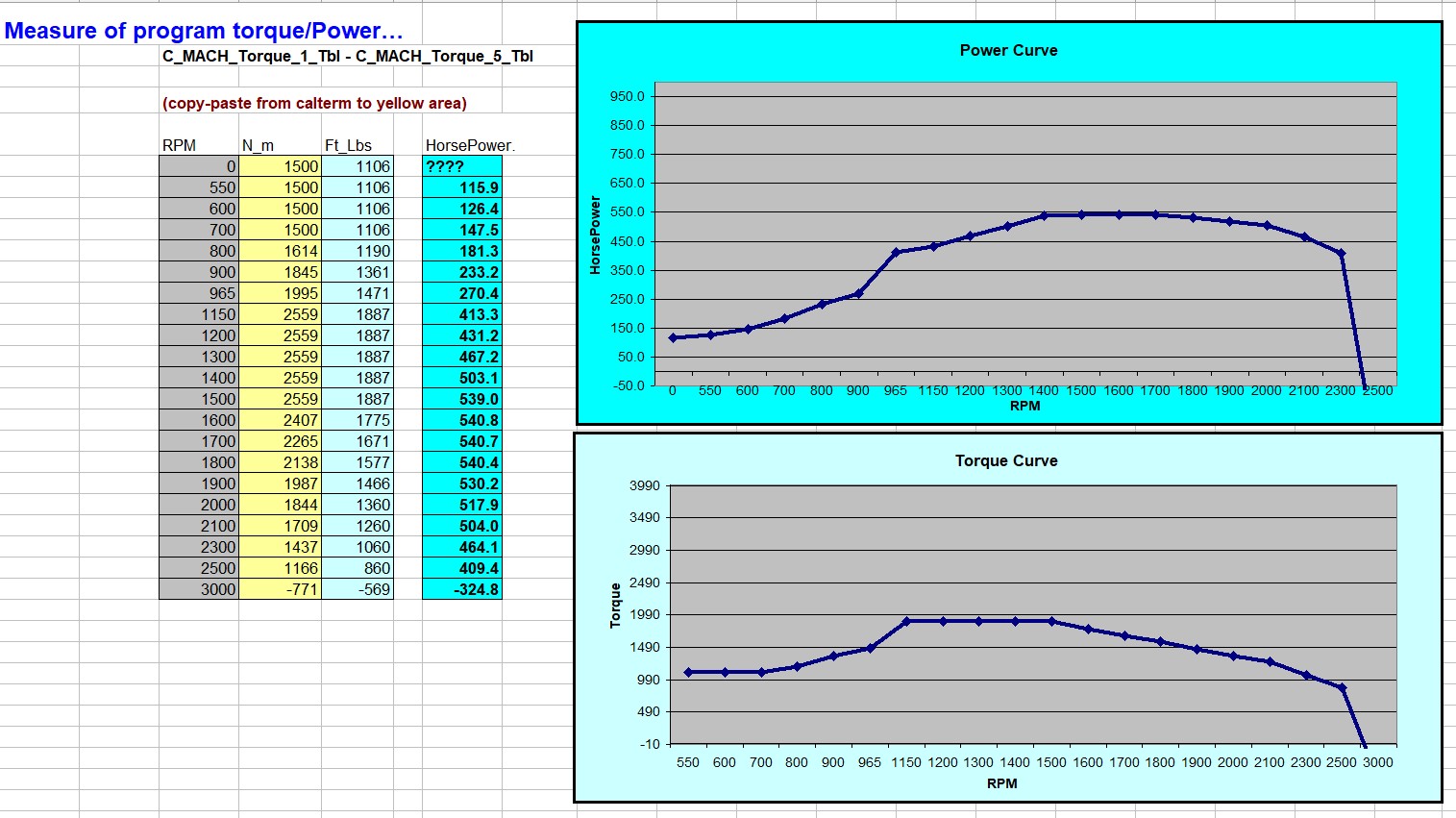Select the yellow N_m cell containing 1995

280,293
